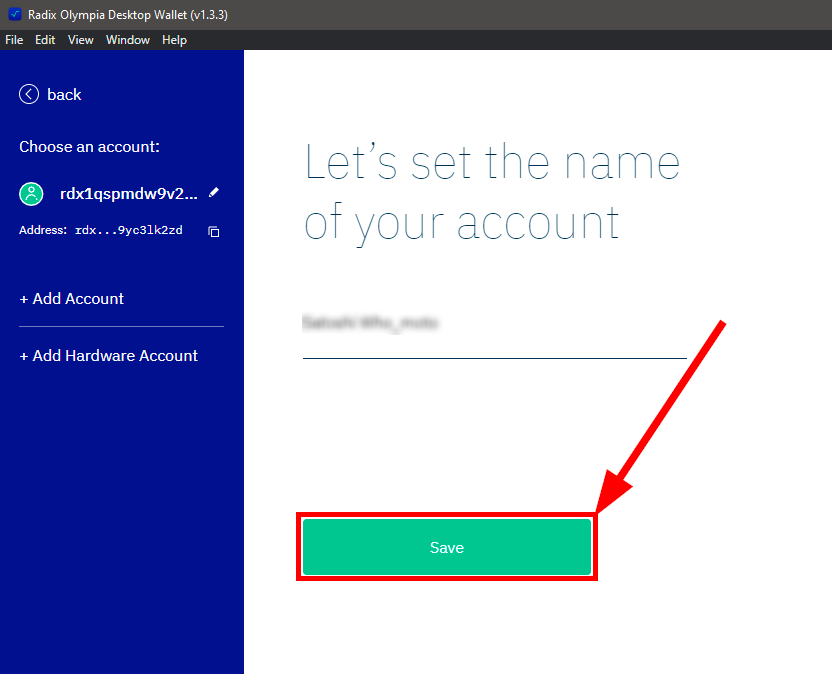Open the Window menu
Viewport: 832px width, 674px height.
[128, 40]
